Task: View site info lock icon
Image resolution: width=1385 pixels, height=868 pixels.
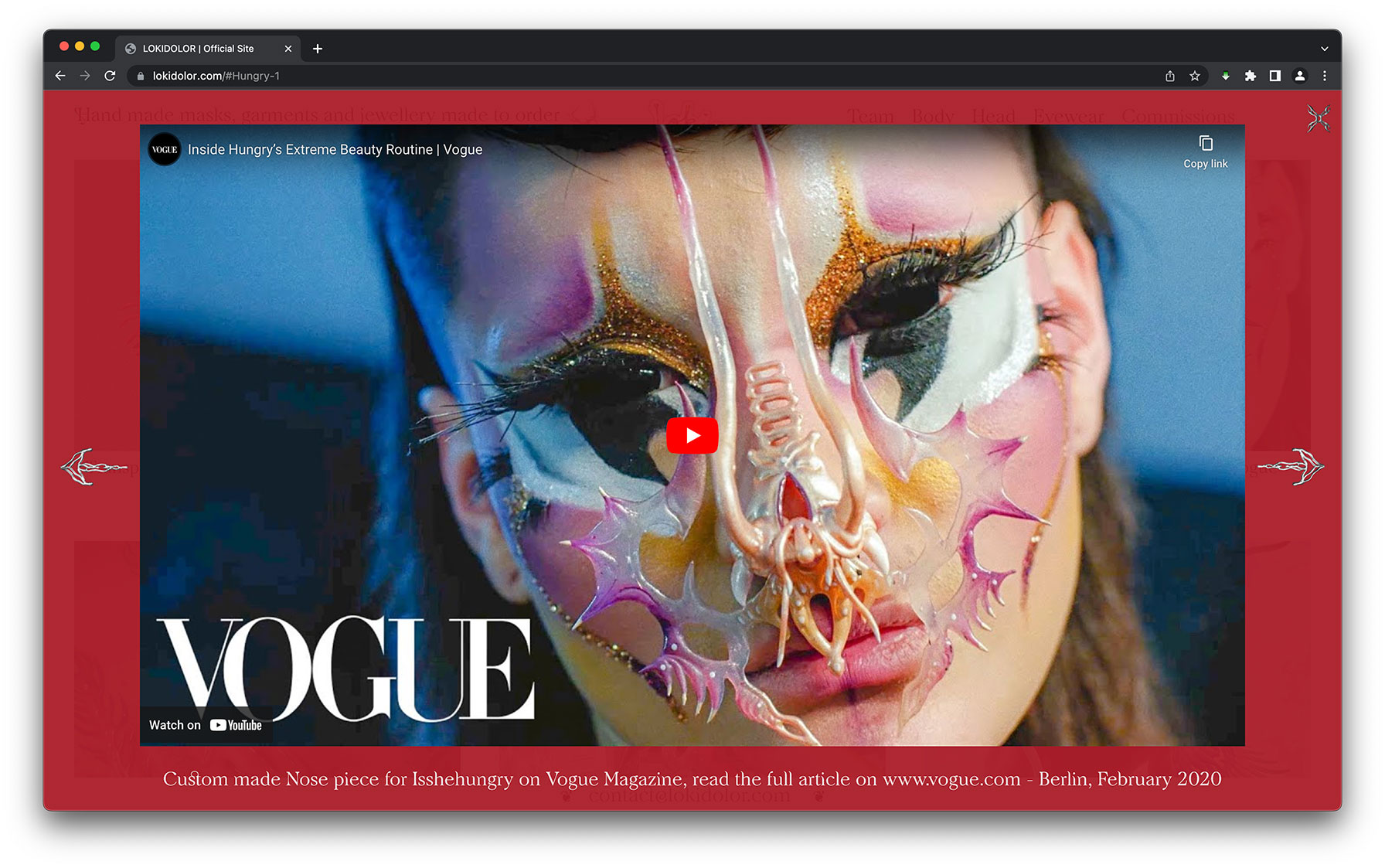Action: click(x=140, y=76)
